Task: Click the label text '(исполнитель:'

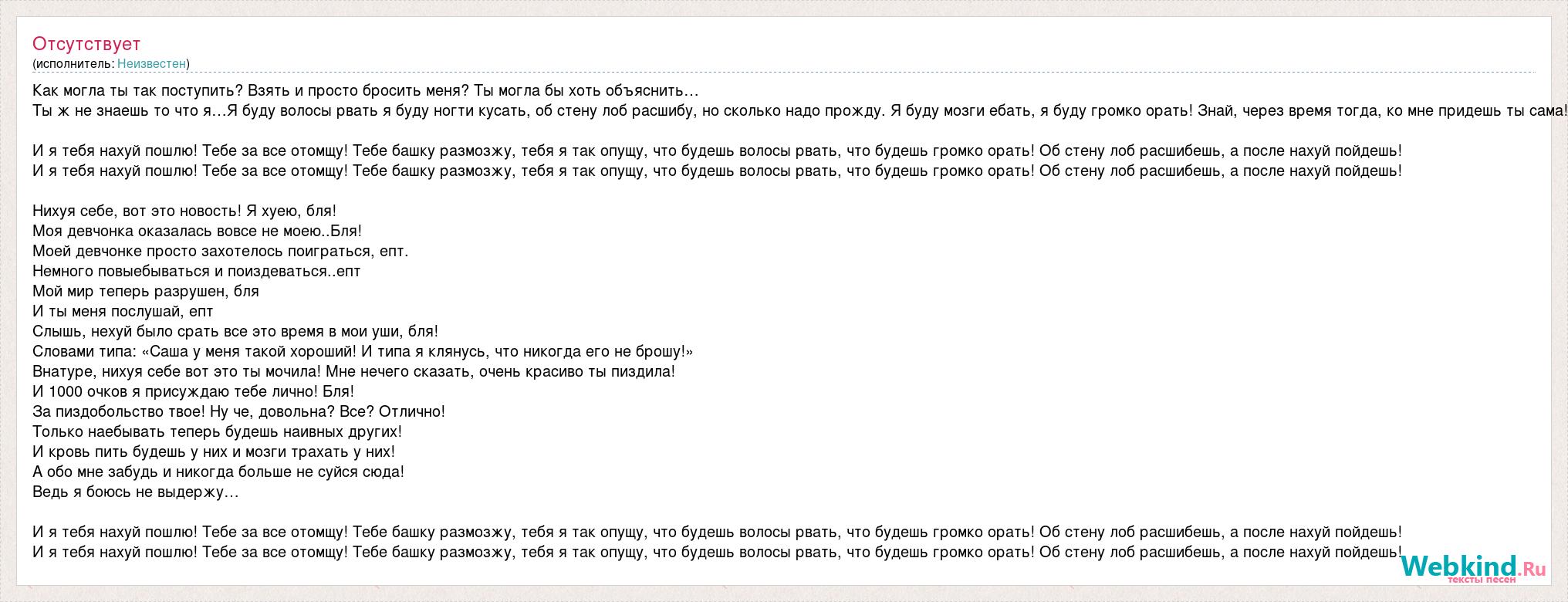Action: coord(73,64)
